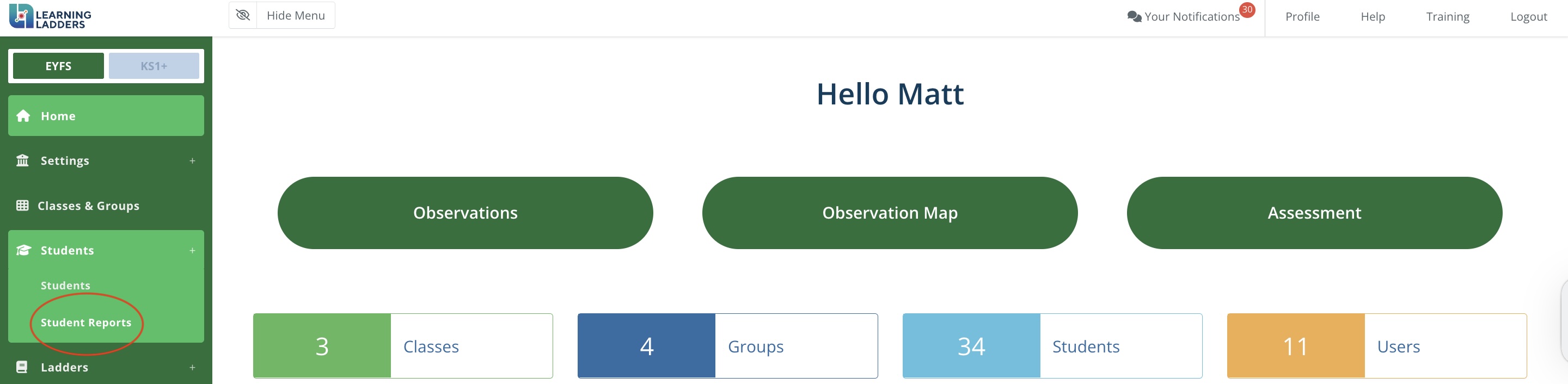Open Student Reports in sidebar
Viewport: 1568px width, 384px height.
86,323
